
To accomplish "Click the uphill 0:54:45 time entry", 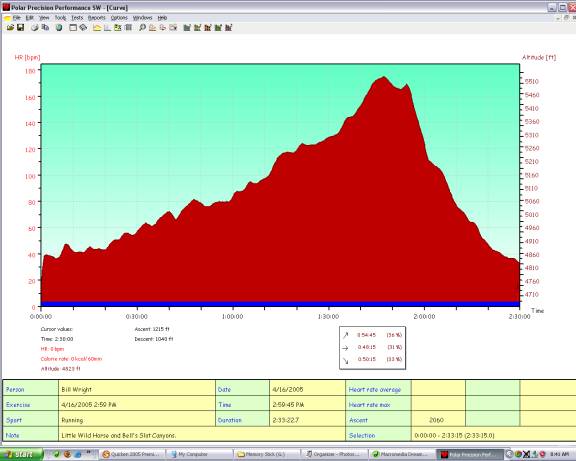I will [366, 335].
